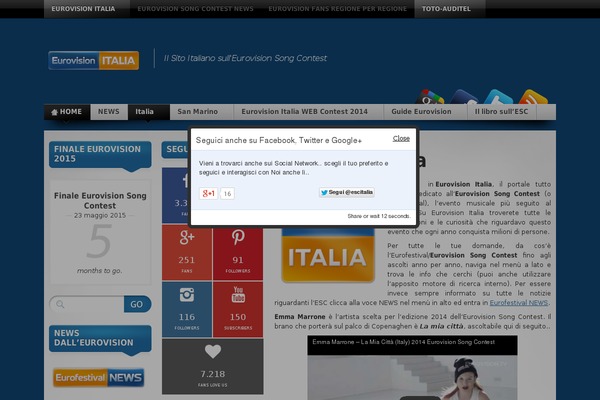Open the NEWS navigation item
Viewport: 600px width, 400px height.
[x=109, y=112]
